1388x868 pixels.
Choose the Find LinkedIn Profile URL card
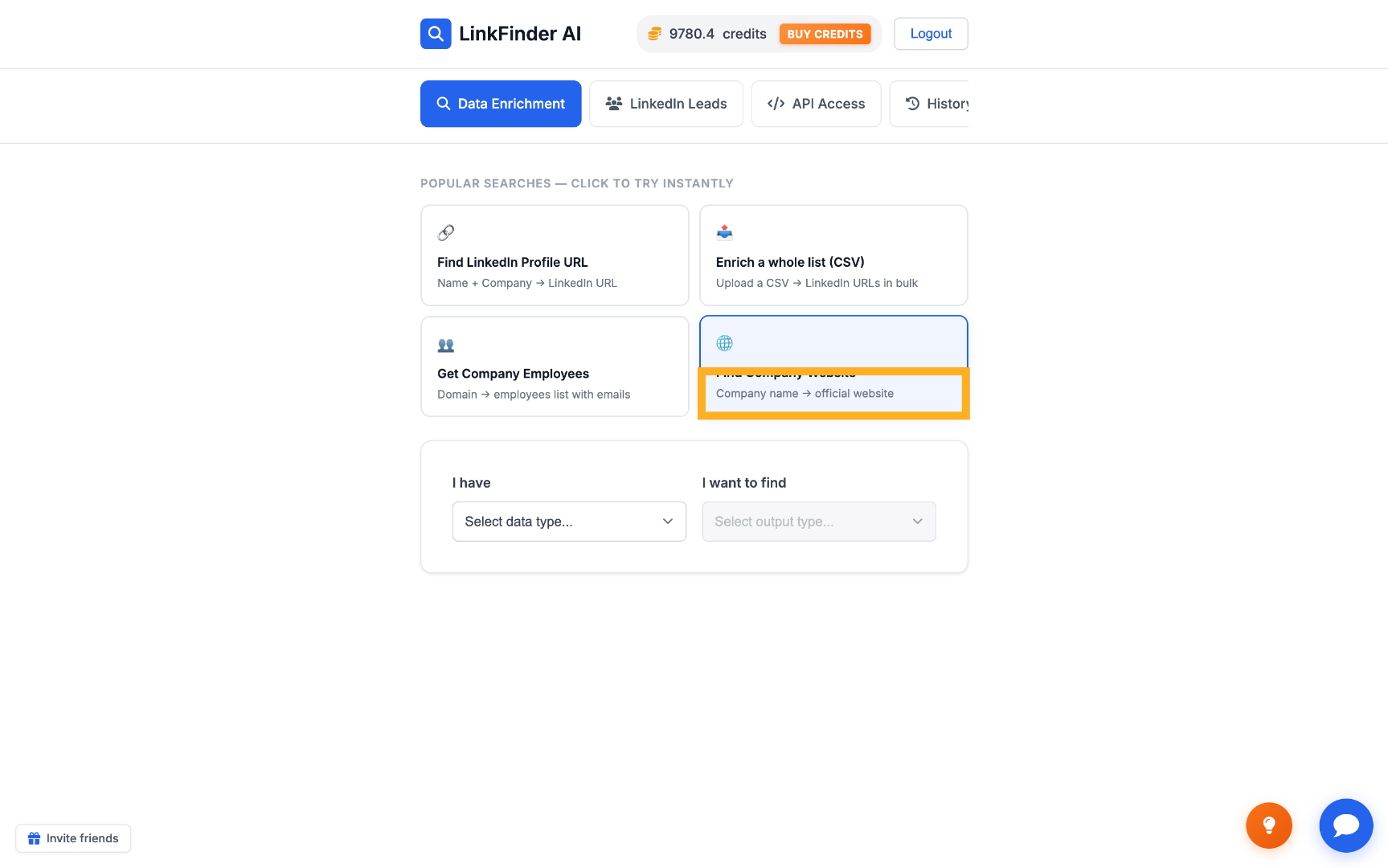(x=555, y=256)
